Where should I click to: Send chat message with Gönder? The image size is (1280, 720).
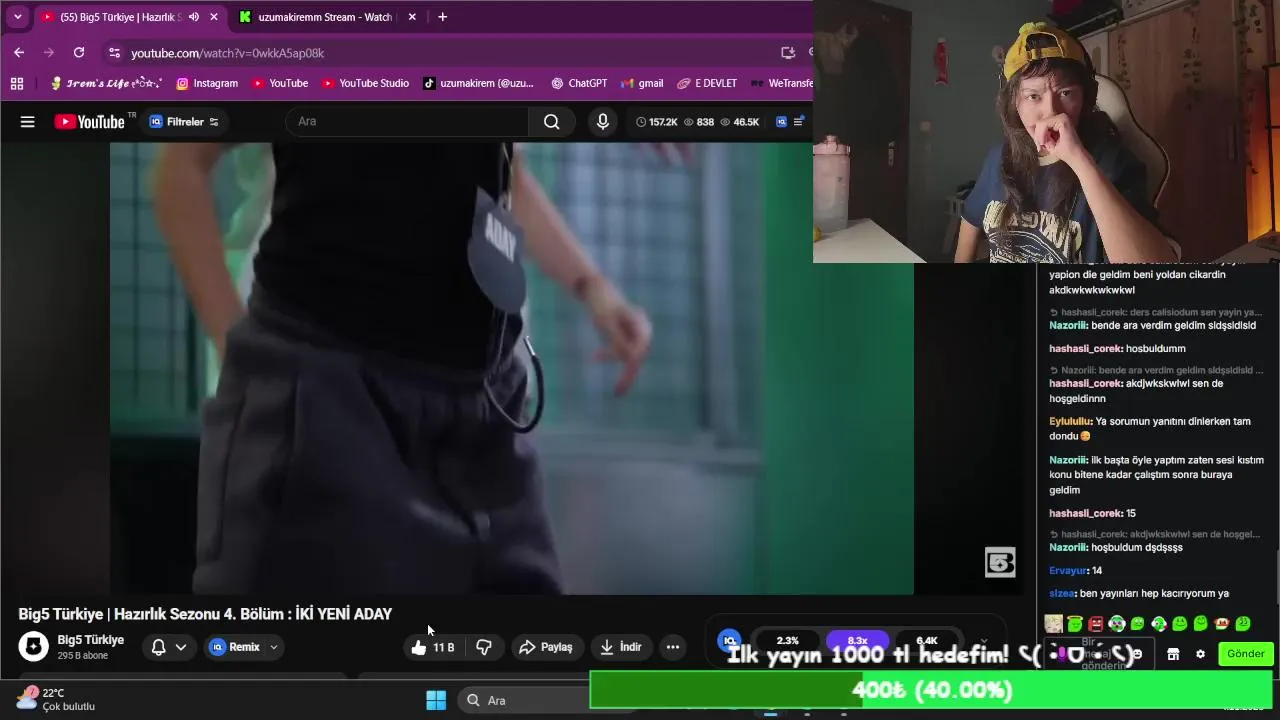click(x=1246, y=654)
